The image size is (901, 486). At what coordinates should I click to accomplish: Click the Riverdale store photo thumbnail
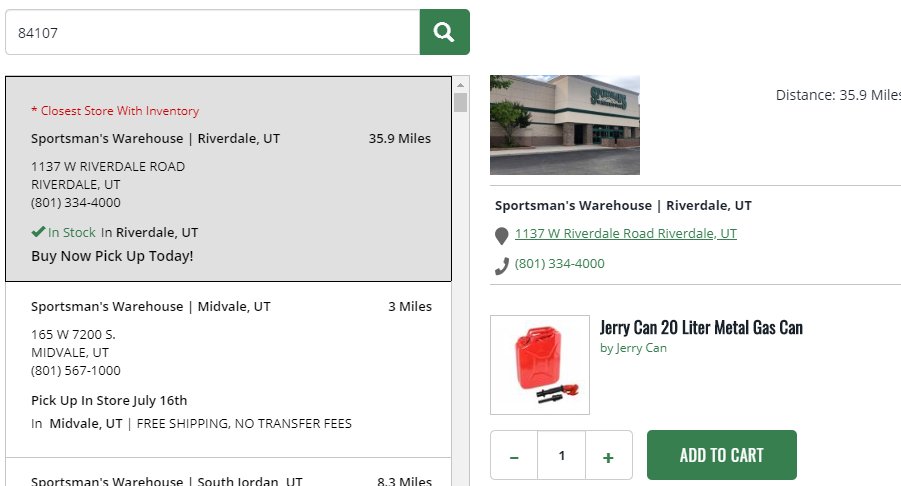point(564,125)
